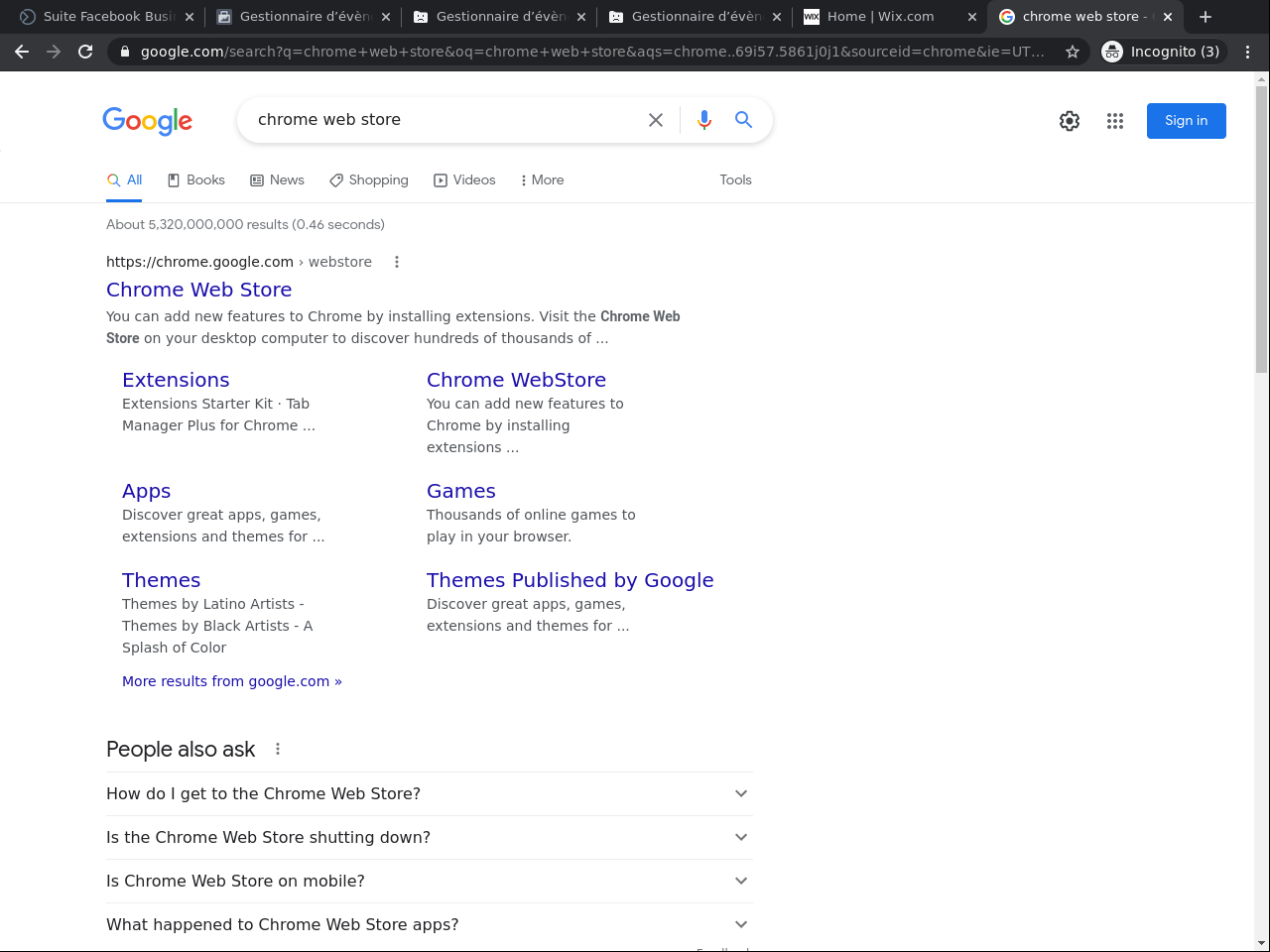Screen dimensions: 1270x952
Task: Click the blue magnifier search icon
Action: pyautogui.click(x=743, y=120)
